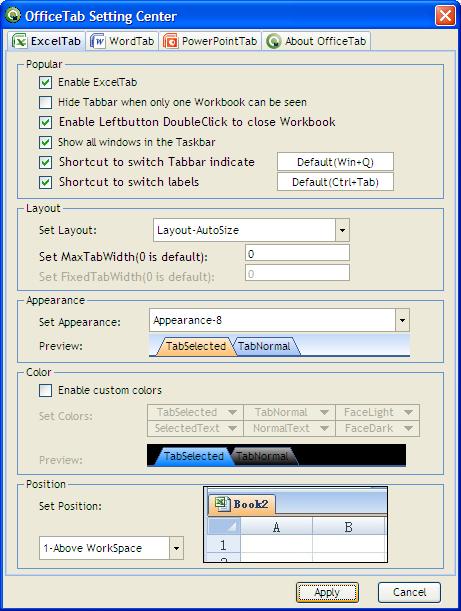
Task: Expand the Set Position dropdown
Action: [176, 548]
